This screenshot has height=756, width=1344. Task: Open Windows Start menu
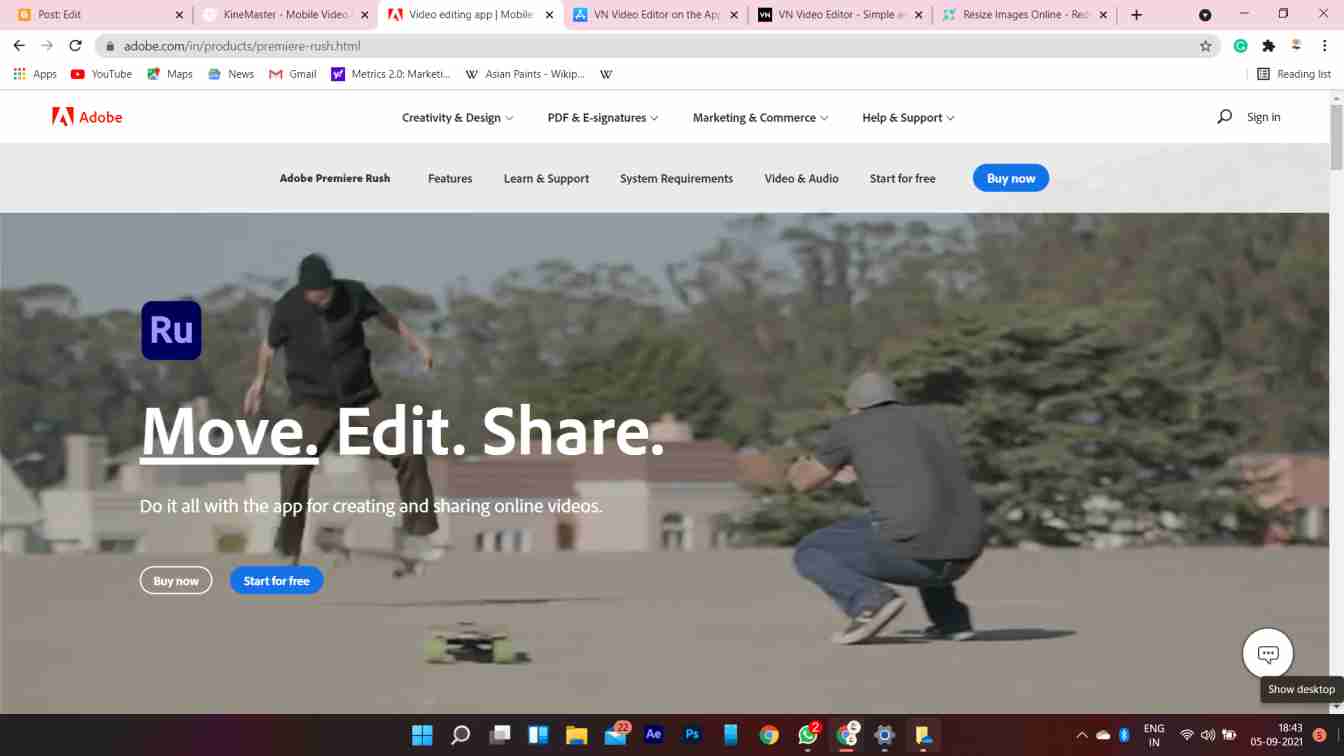pos(422,735)
